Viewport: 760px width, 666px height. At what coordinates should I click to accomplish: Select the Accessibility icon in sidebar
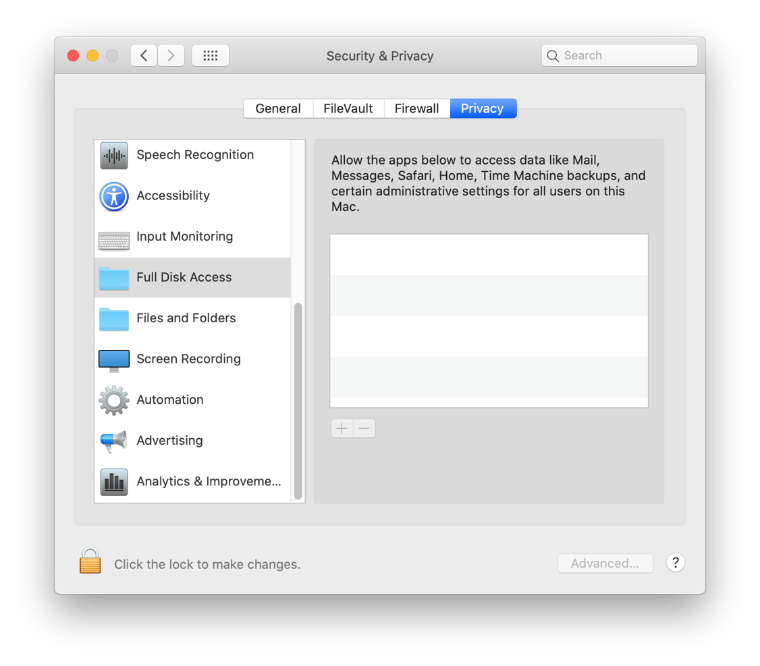pos(114,196)
